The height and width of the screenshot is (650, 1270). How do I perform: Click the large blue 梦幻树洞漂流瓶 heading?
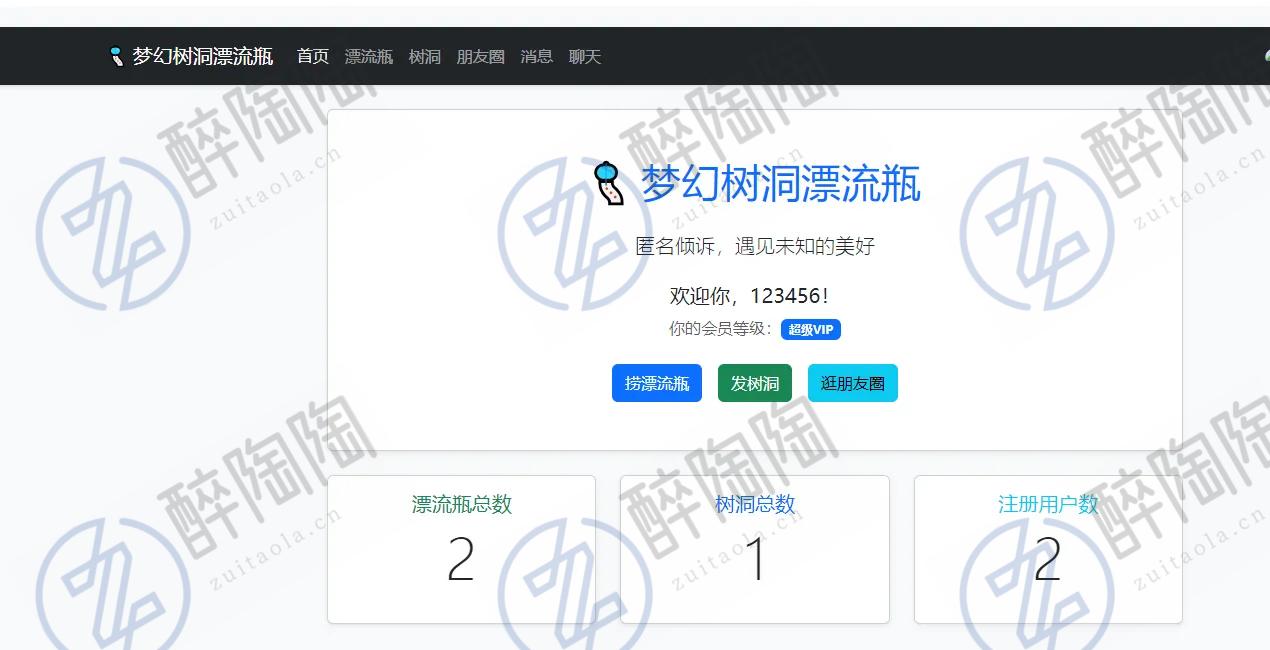click(x=780, y=185)
